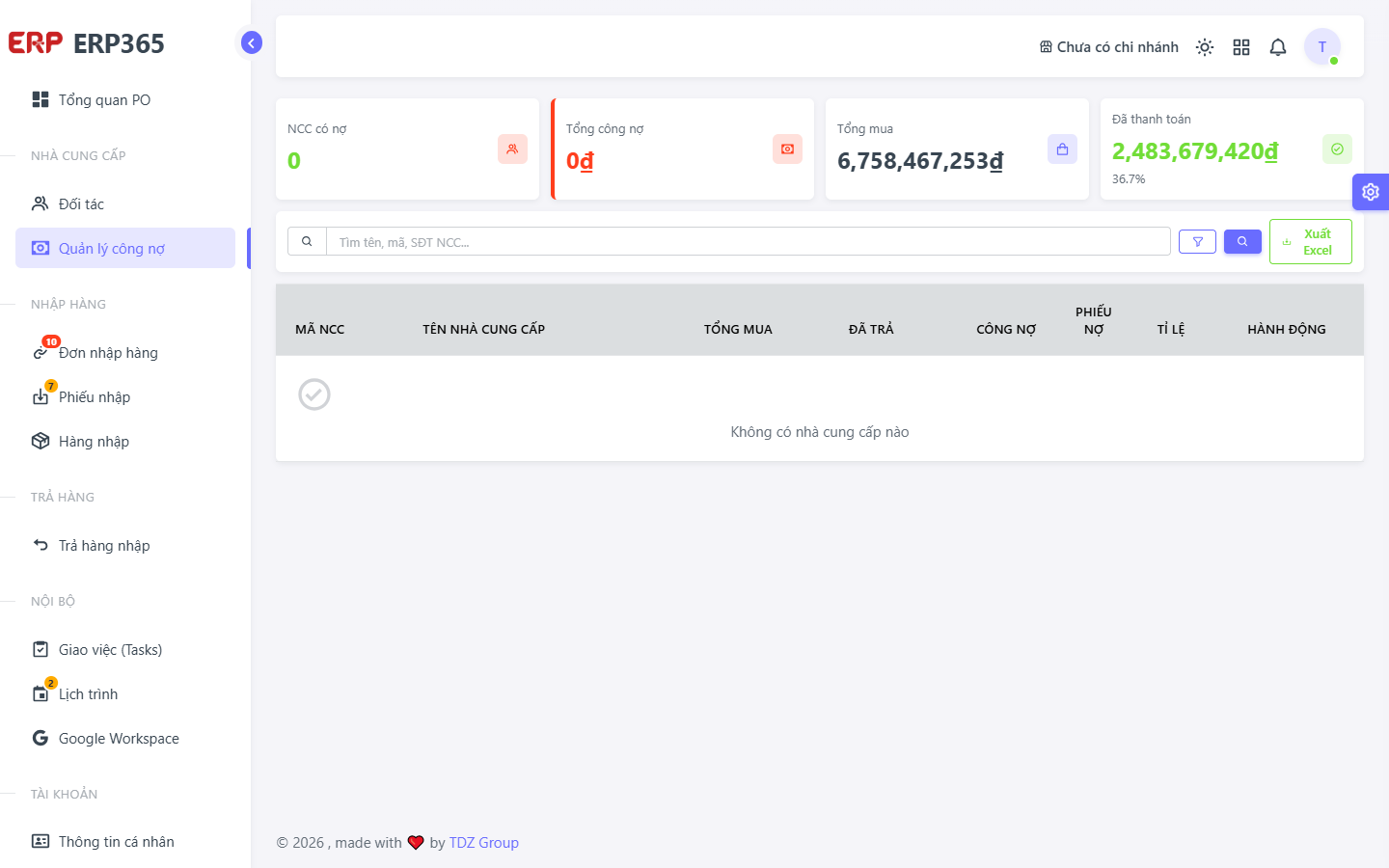This screenshot has width=1389, height=868.
Task: Open Đơn nhập hàng page
Action: coord(125,352)
